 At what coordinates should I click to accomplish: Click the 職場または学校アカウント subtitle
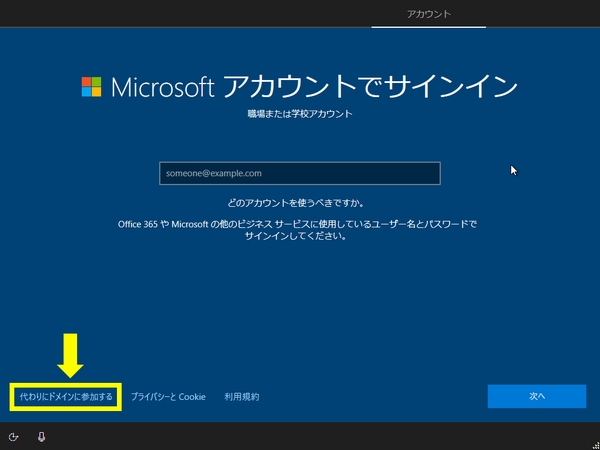pos(300,114)
